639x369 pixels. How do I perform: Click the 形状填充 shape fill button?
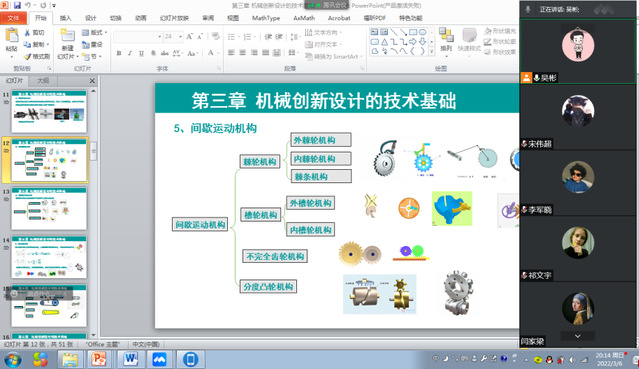(500, 31)
